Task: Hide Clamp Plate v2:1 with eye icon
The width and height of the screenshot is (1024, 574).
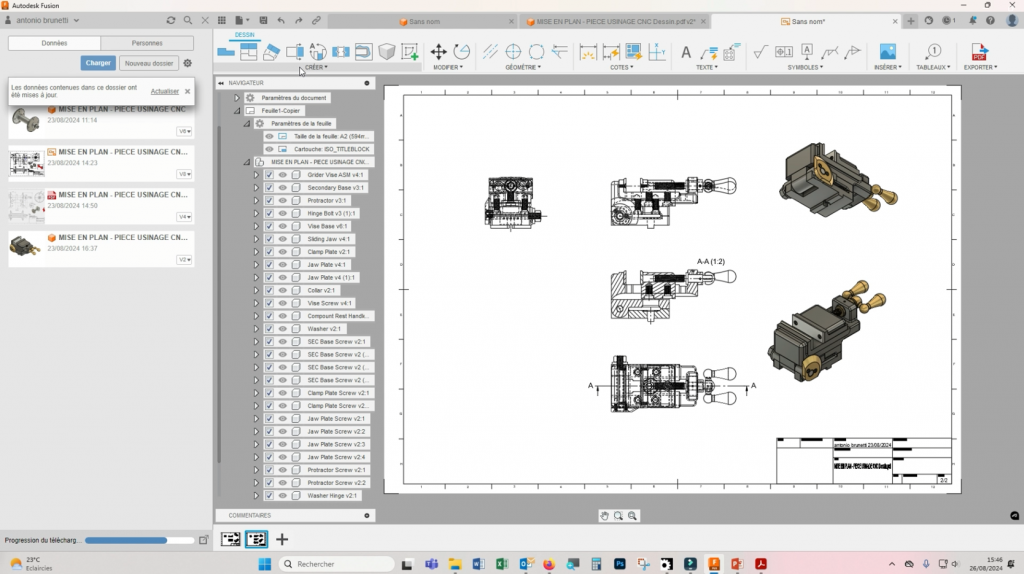Action: coord(283,252)
